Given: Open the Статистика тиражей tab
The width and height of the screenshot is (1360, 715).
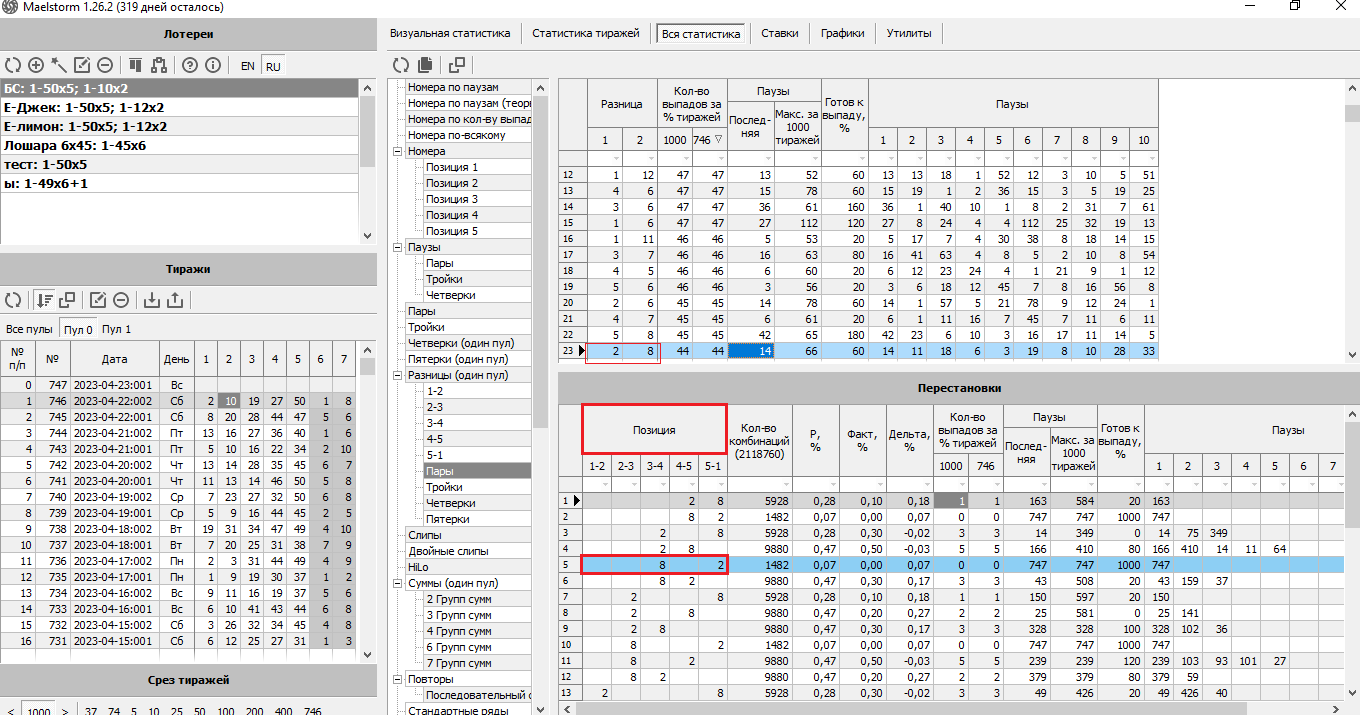Looking at the screenshot, I should point(585,33).
